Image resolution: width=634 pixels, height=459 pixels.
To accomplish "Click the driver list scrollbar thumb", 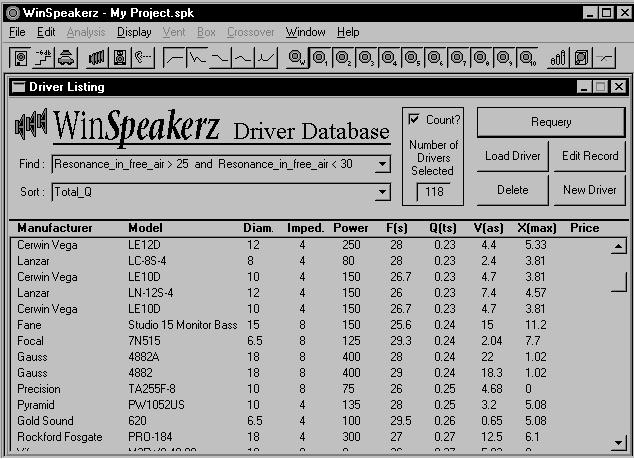I will click(x=619, y=281).
